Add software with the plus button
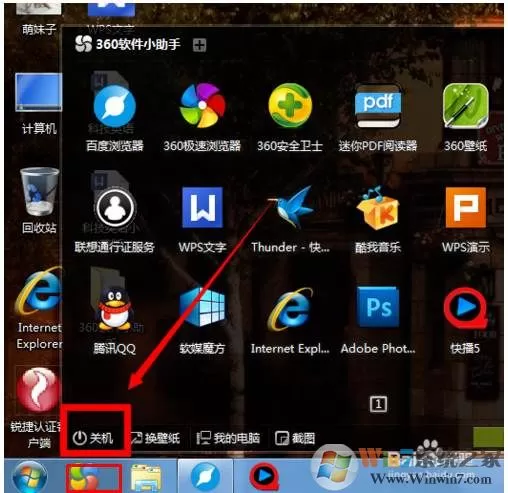 [x=200, y=45]
